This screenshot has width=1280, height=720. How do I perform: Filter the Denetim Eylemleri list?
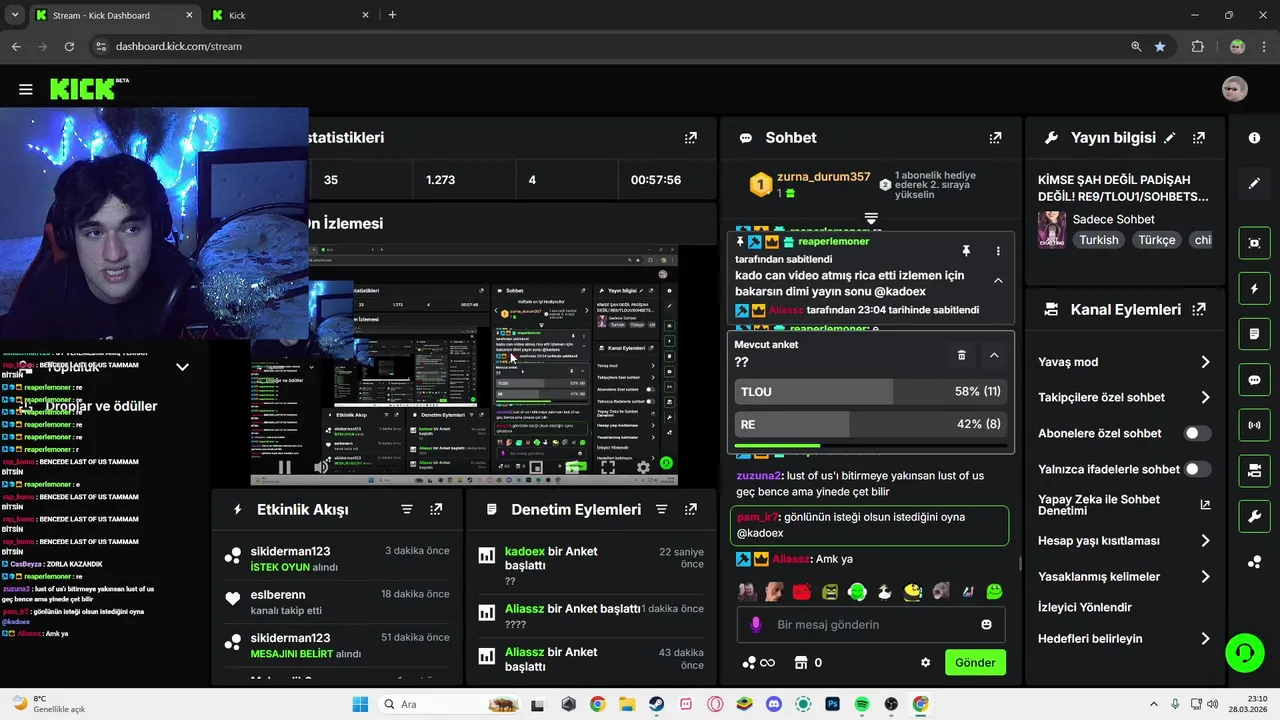click(661, 510)
